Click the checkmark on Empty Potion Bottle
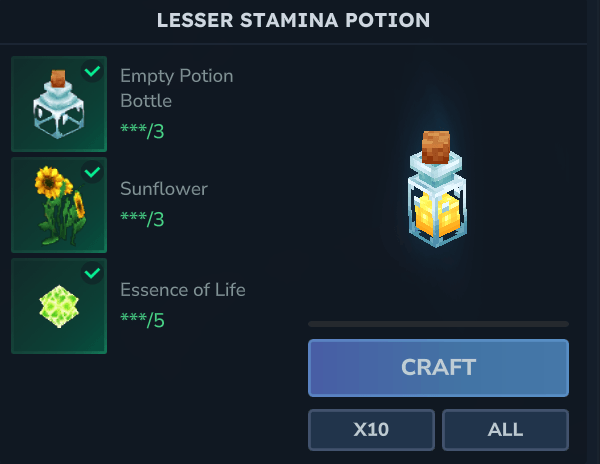 coord(93,71)
